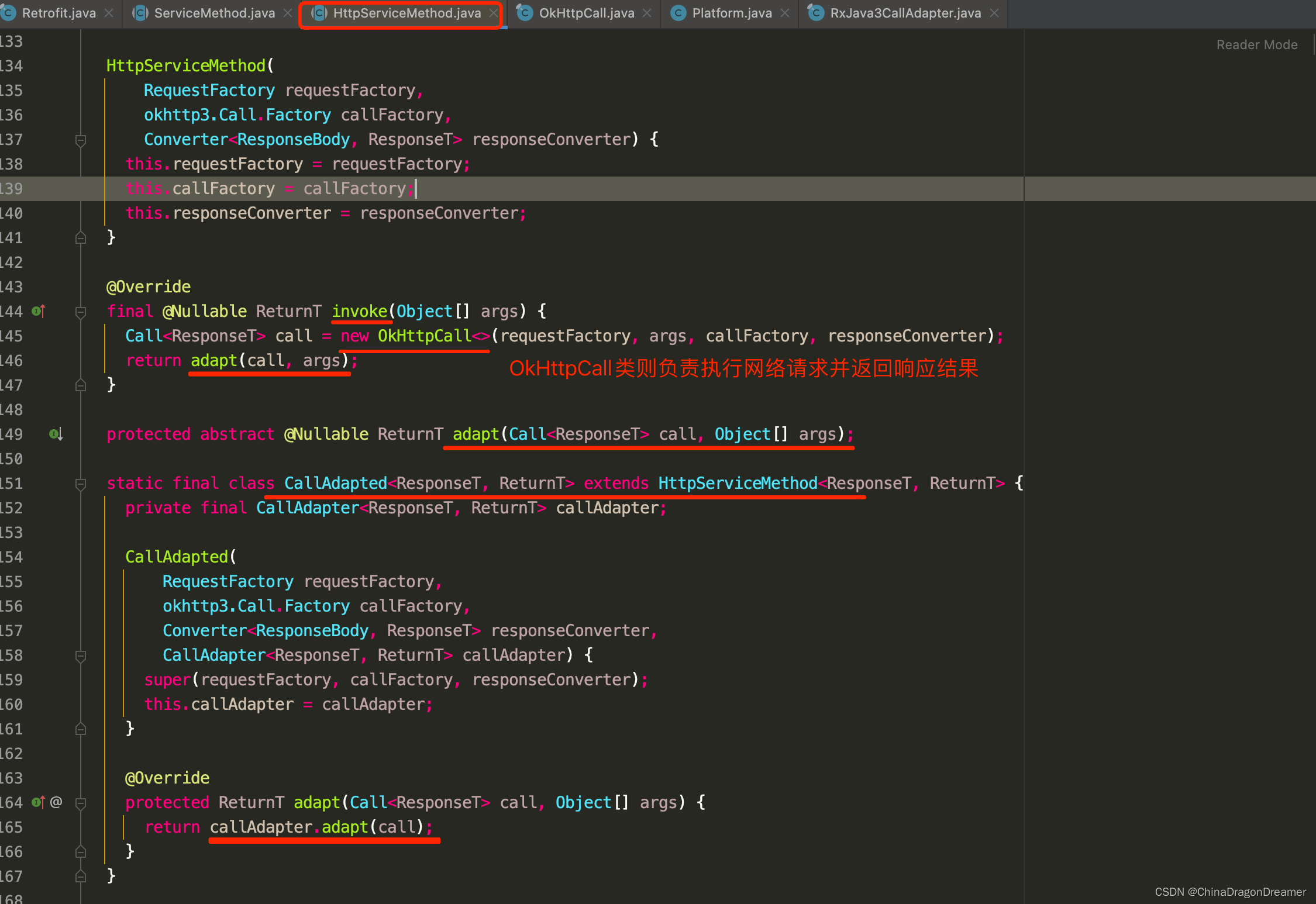Click the fold end marker at line 141
This screenshot has height=904, width=1316.
[x=81, y=237]
